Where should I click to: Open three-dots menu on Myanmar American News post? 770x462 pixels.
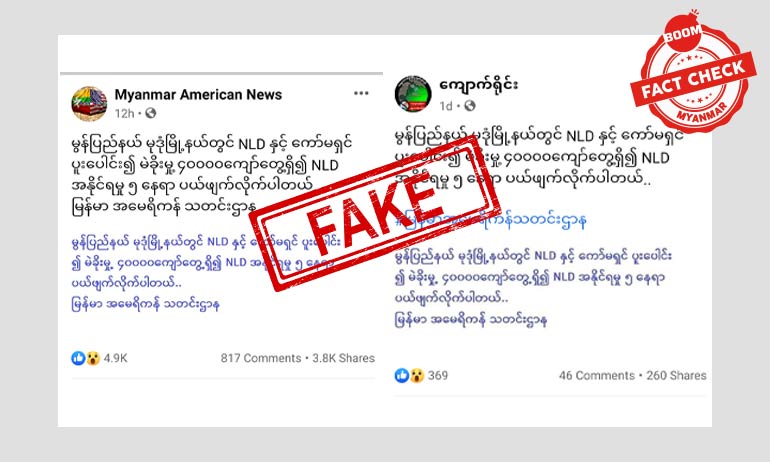point(361,93)
